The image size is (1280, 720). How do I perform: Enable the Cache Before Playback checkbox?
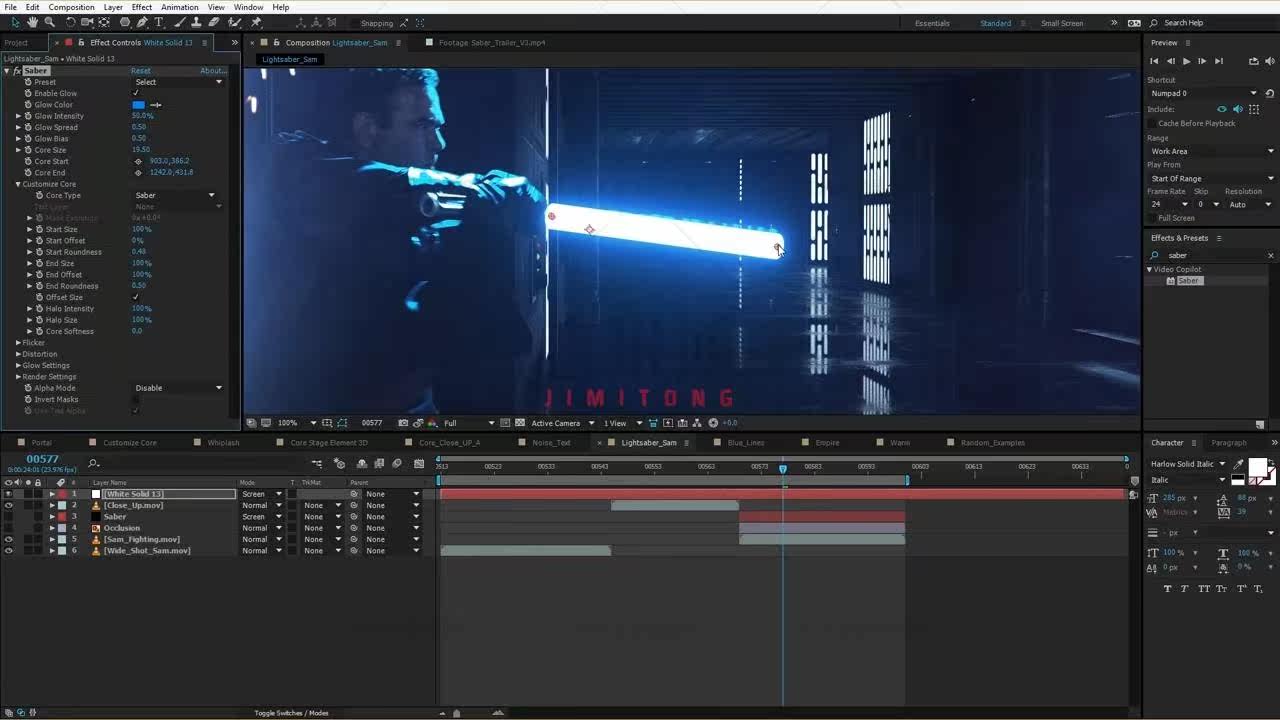point(1153,123)
